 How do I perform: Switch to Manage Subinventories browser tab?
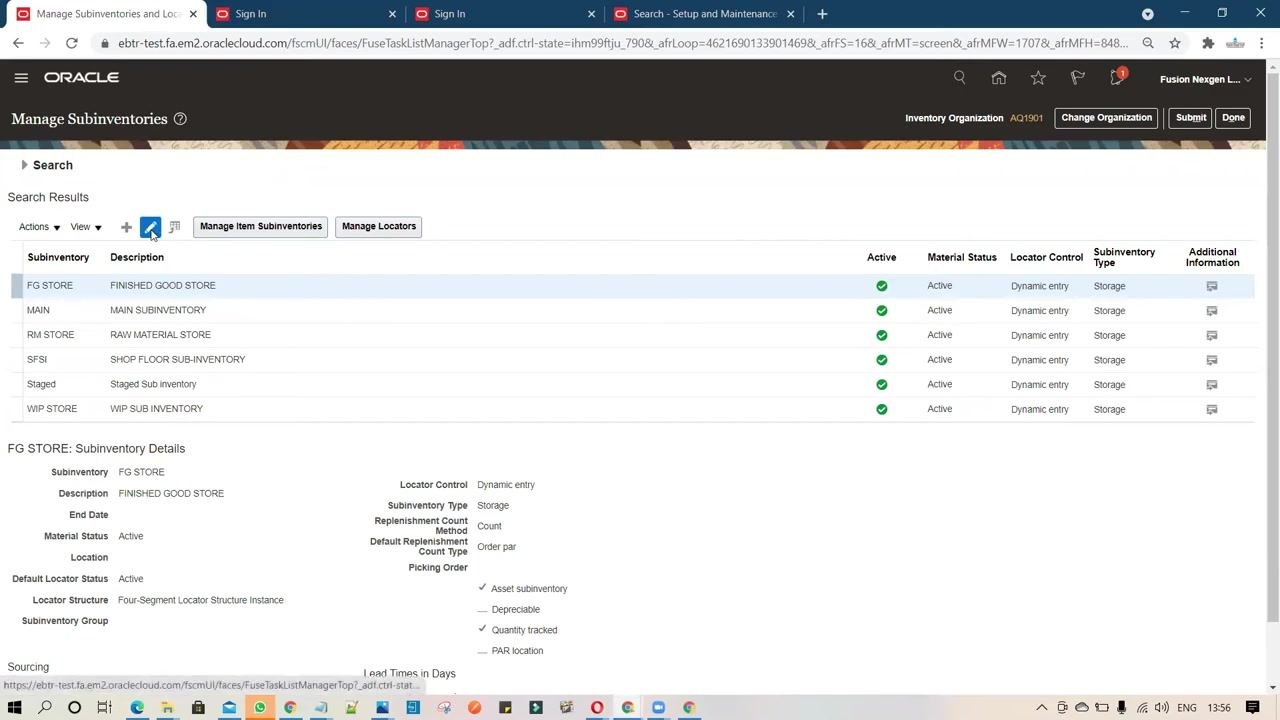[108, 14]
